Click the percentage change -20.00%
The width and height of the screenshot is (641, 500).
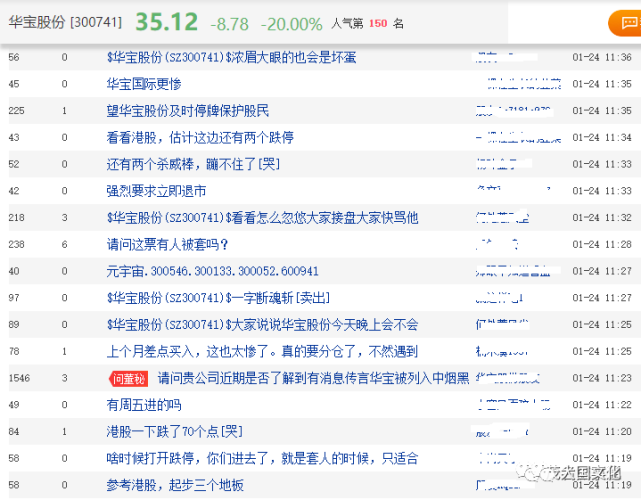[x=291, y=24]
